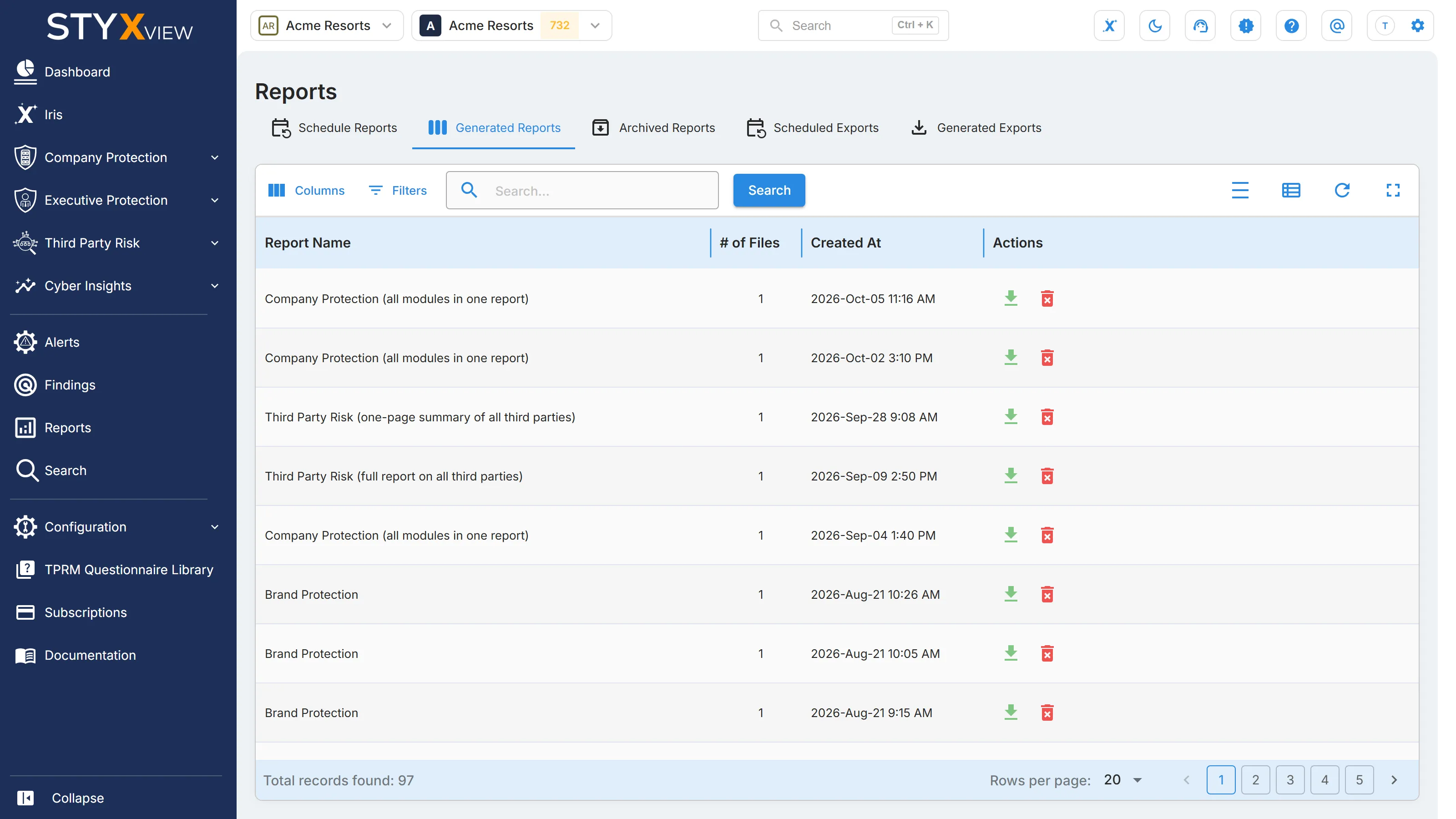Image resolution: width=1456 pixels, height=819 pixels.
Task: Delete the Third Party Risk full report
Action: click(x=1047, y=476)
